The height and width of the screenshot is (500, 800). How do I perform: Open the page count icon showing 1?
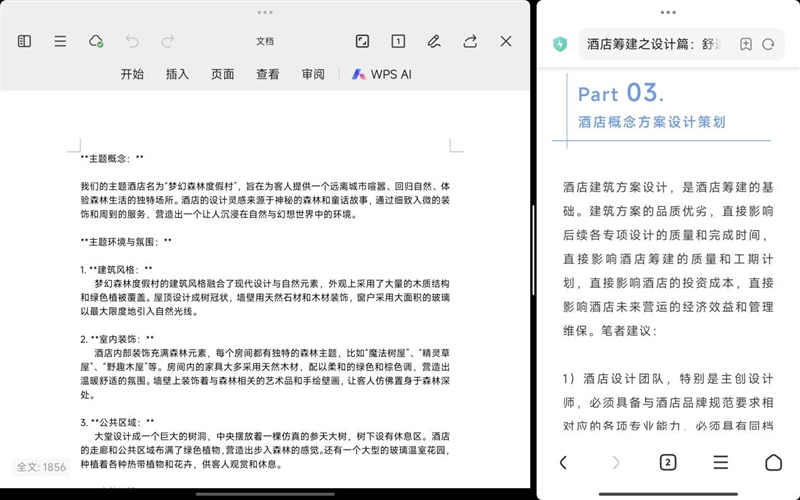[x=398, y=41]
